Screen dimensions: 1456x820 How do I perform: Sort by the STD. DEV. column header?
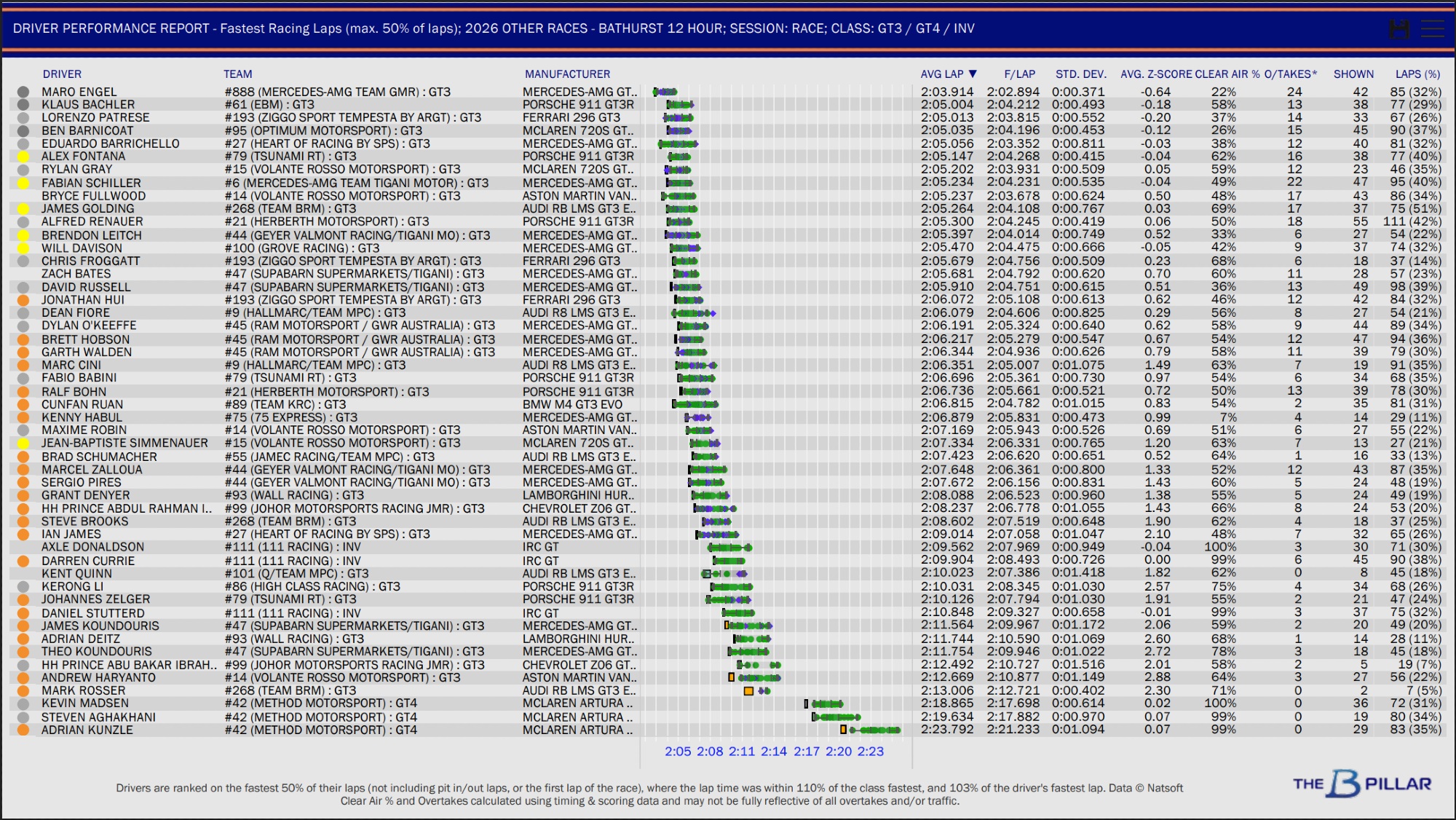1080,74
